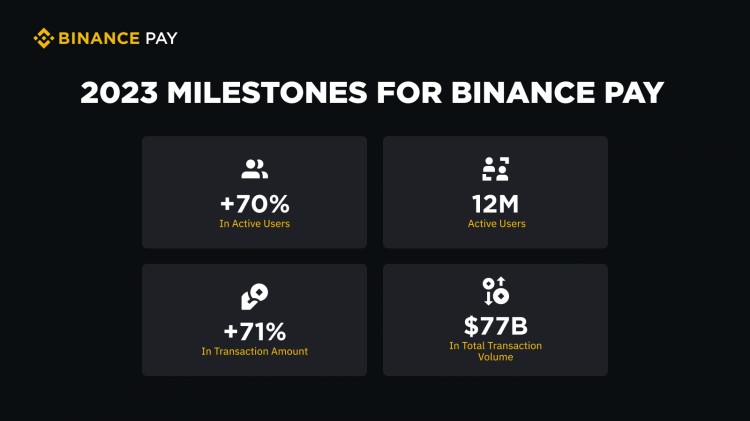This screenshot has width=750, height=421.
Task: Select the +70% figure
Action: (254, 203)
